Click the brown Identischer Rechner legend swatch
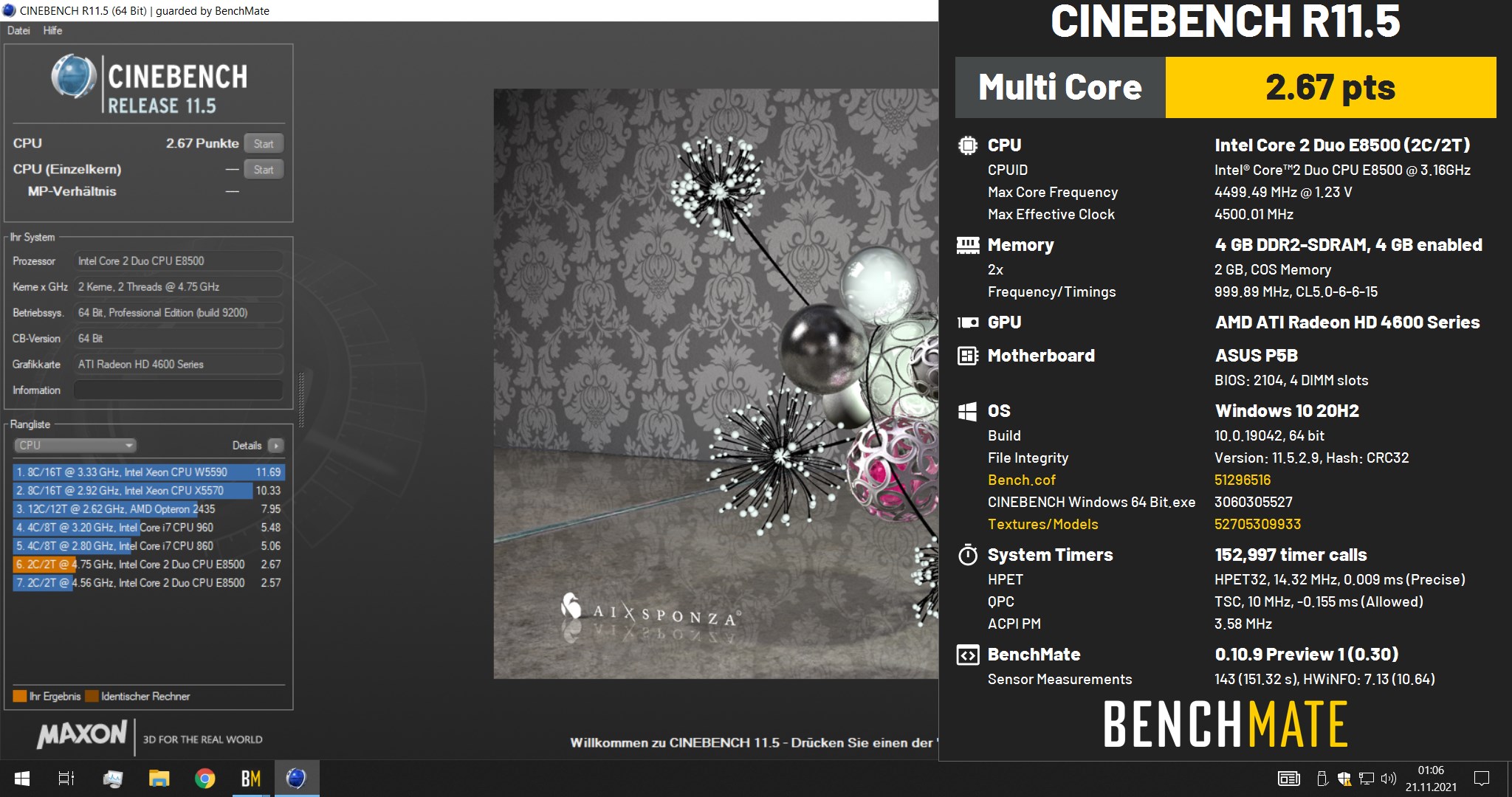Viewport: 1512px width, 797px height. click(92, 696)
